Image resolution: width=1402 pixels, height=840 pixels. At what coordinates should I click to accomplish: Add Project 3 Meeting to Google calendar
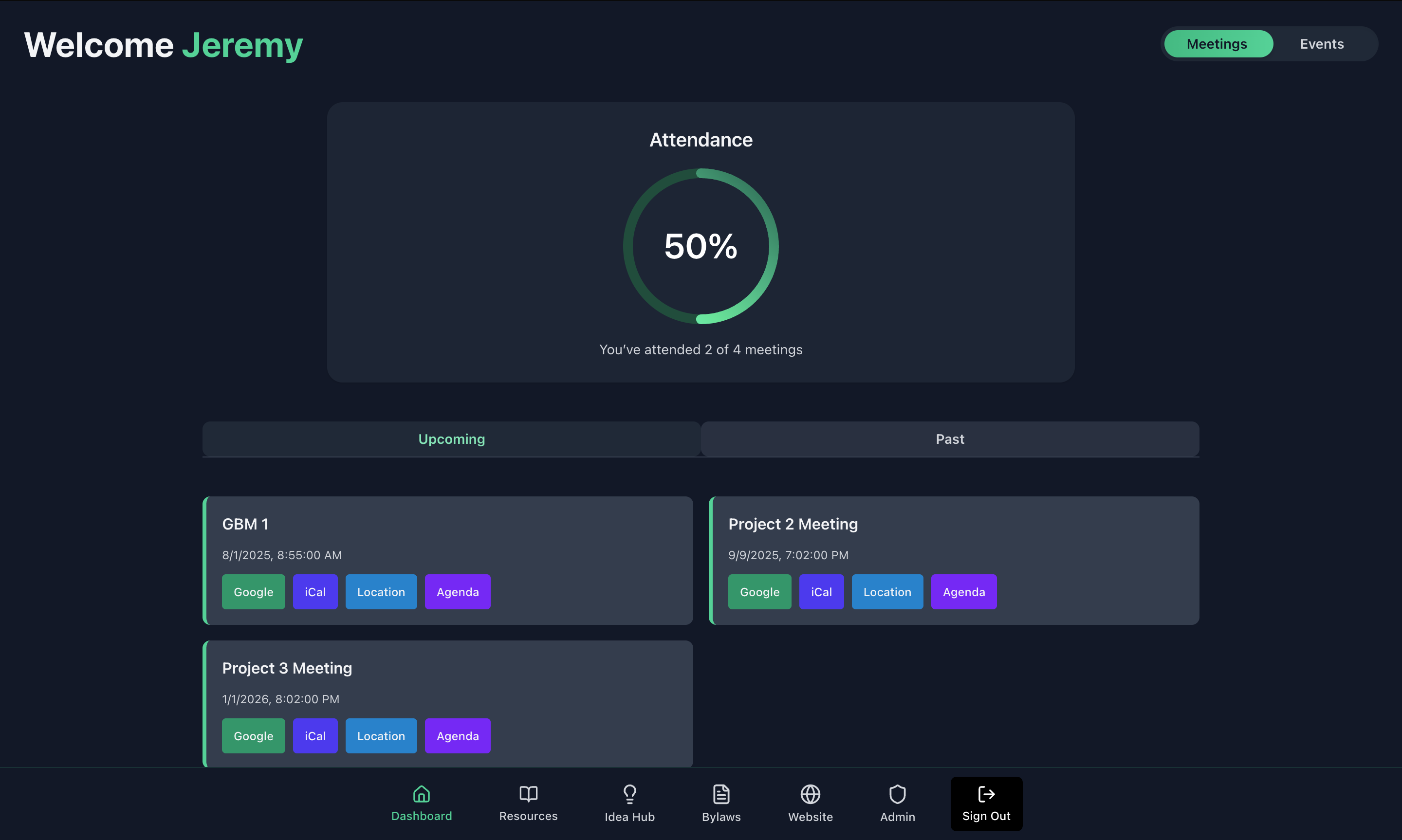pos(253,736)
